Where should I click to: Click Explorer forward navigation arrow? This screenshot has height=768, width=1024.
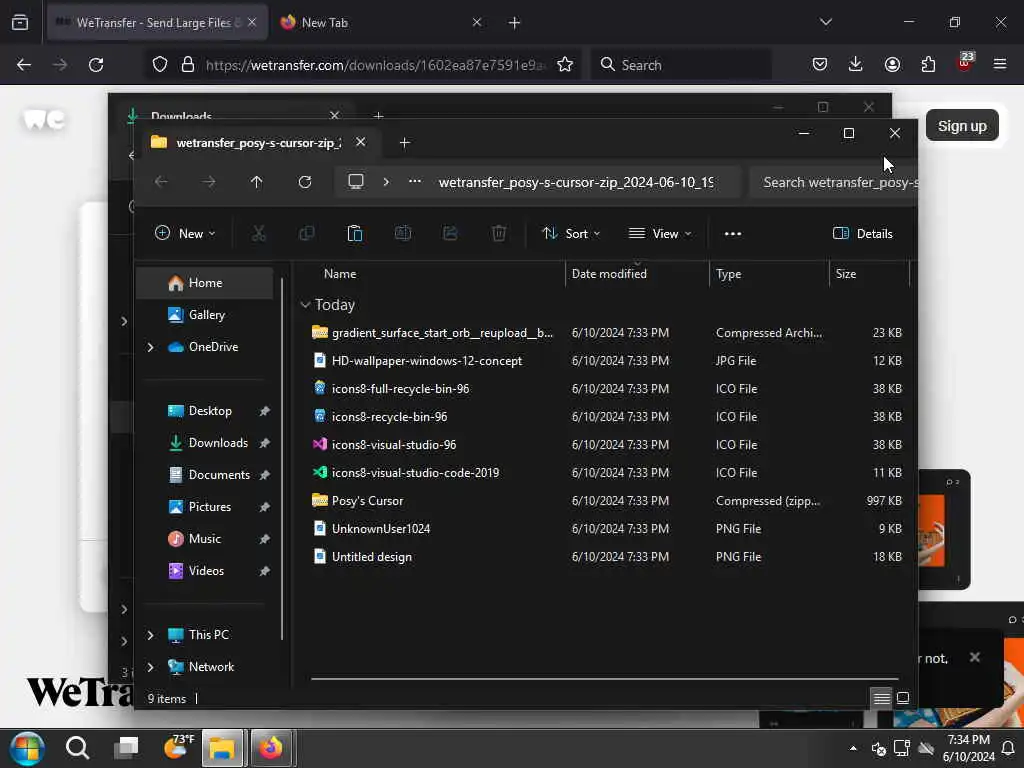pos(209,182)
